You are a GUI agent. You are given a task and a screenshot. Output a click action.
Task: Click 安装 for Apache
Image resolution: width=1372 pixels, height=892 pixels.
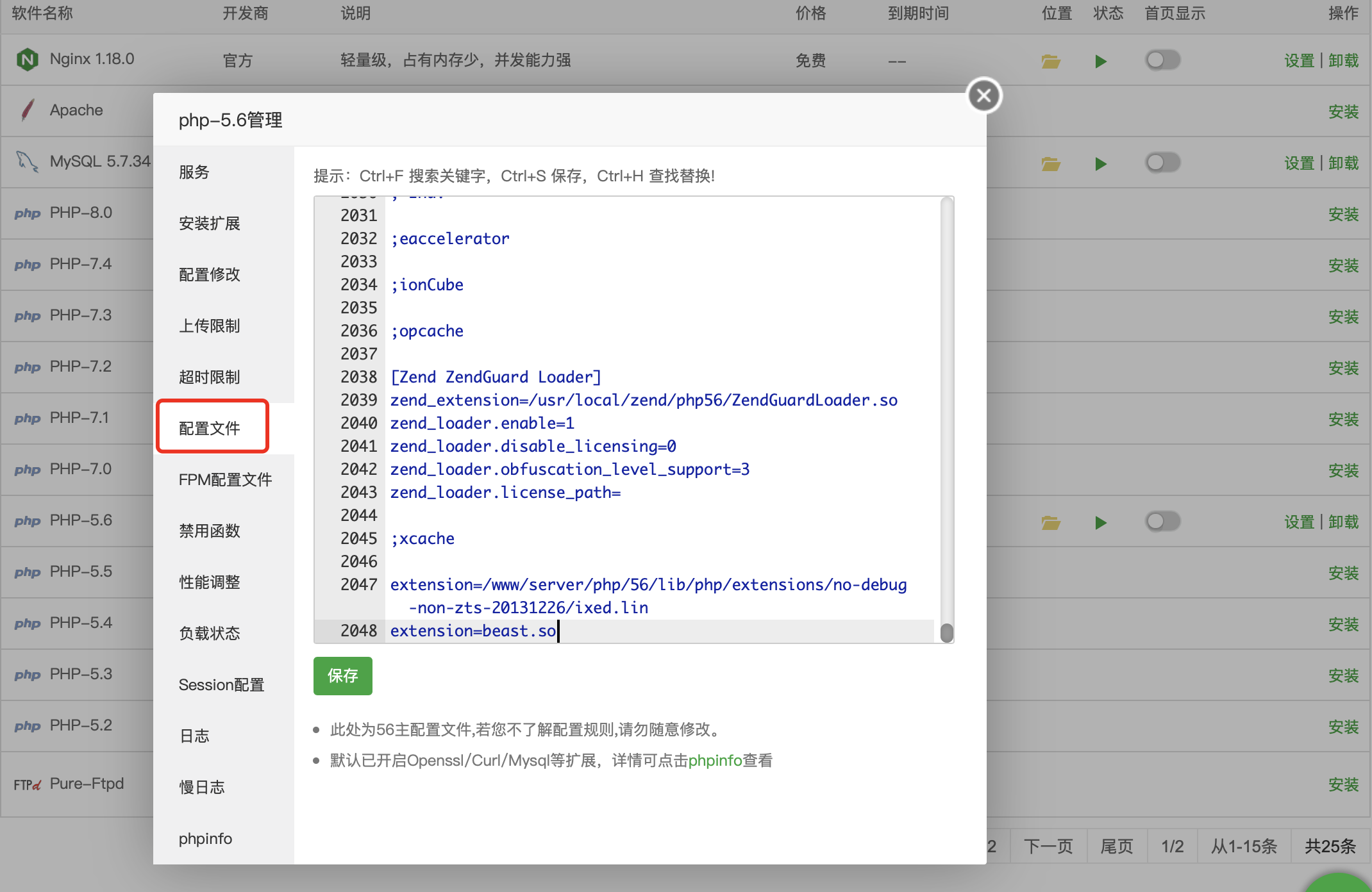pos(1343,112)
